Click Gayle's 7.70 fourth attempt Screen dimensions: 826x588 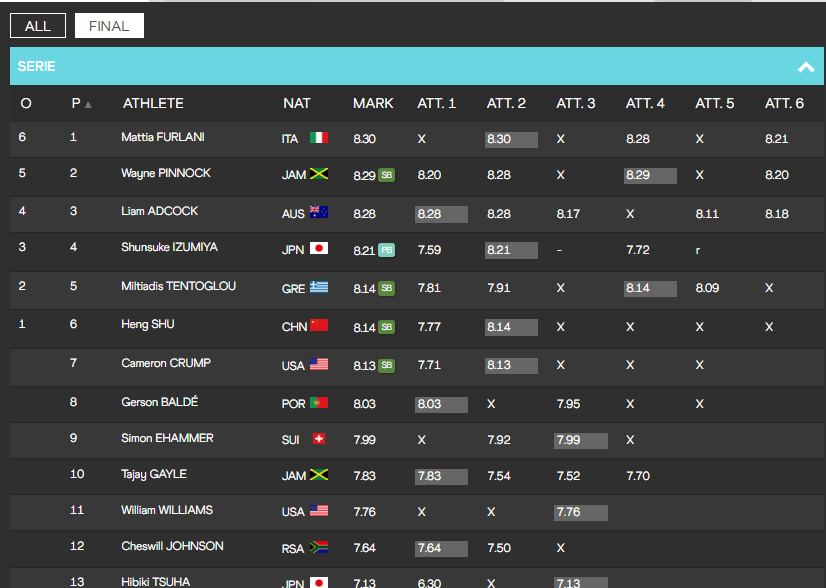[x=637, y=476]
